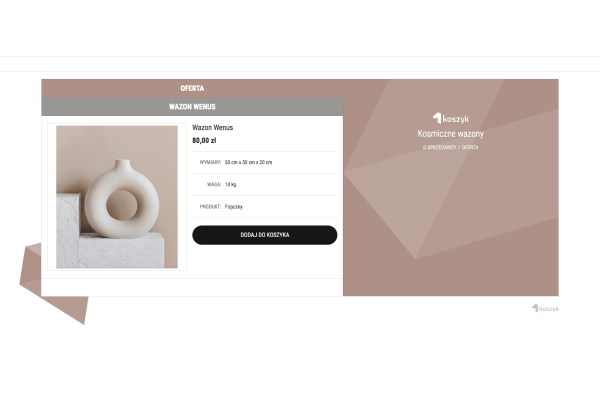Click the WAGA label
Image resolution: width=600 pixels, height=400 pixels.
tap(214, 184)
